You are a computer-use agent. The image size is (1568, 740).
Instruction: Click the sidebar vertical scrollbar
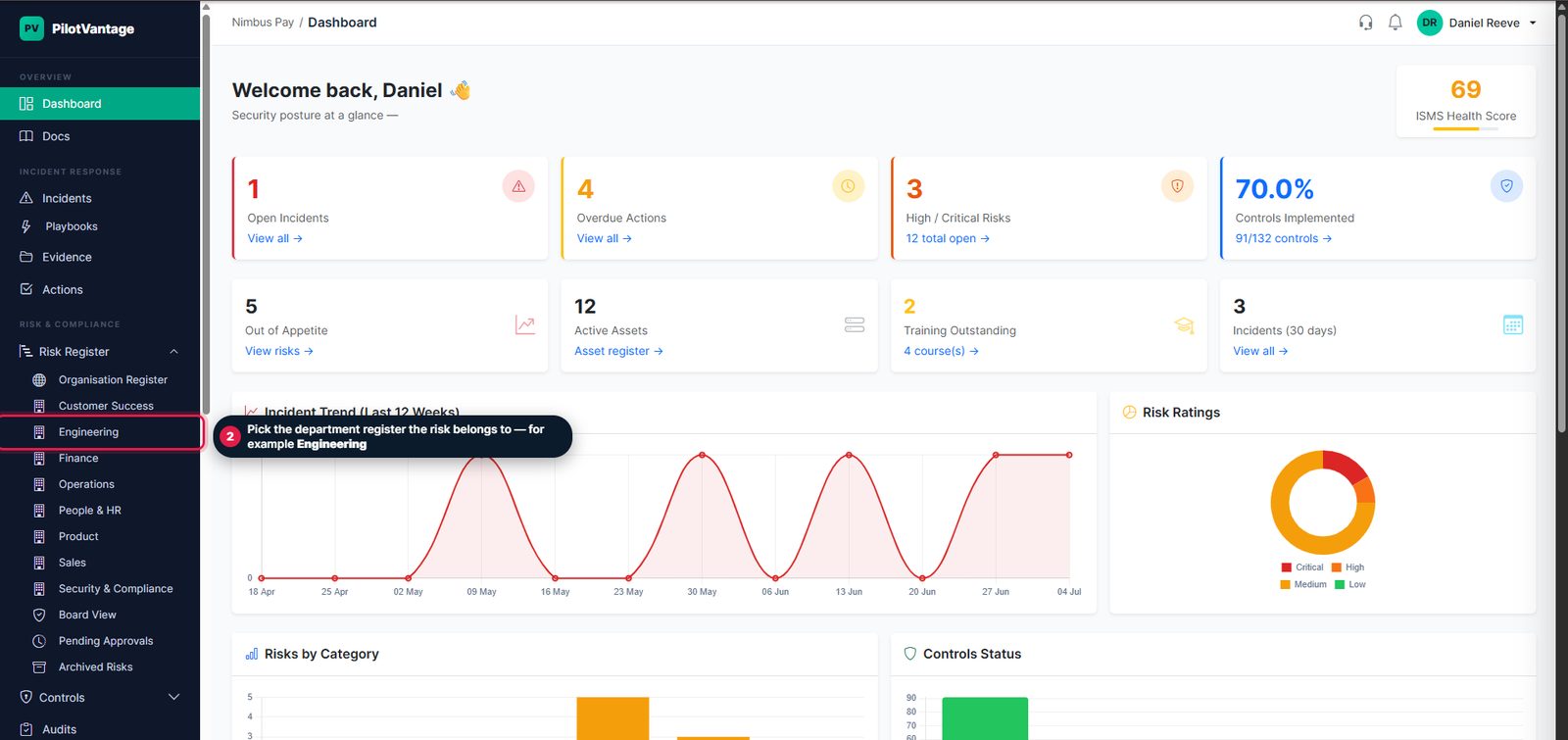pyautogui.click(x=206, y=216)
